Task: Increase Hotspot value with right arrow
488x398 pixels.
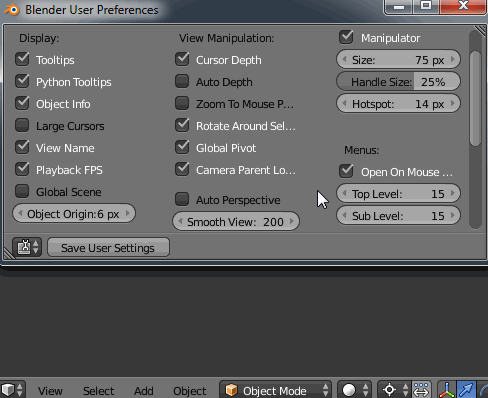Action: pyautogui.click(x=453, y=103)
